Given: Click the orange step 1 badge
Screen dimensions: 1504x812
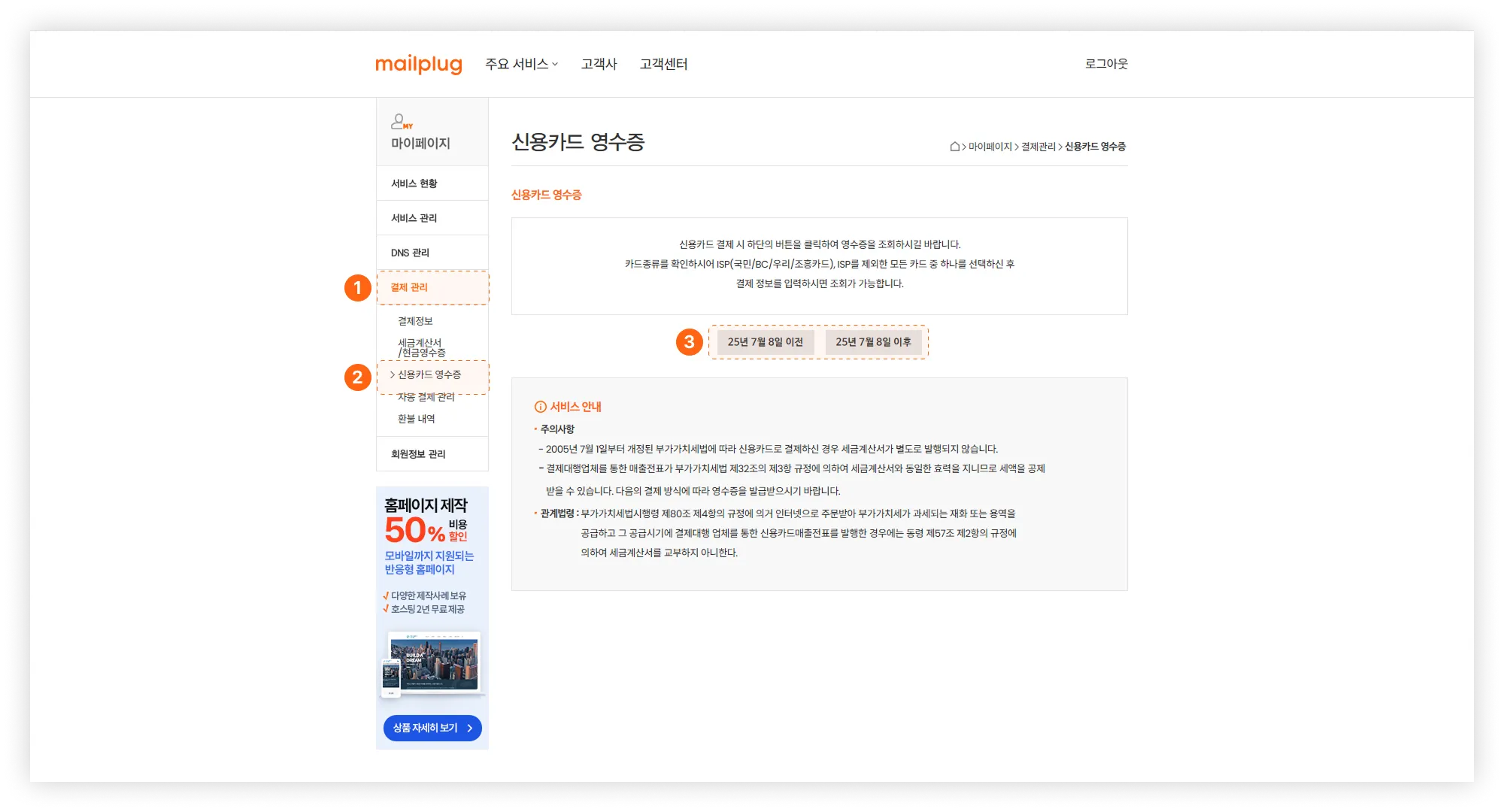Looking at the screenshot, I should [x=358, y=288].
